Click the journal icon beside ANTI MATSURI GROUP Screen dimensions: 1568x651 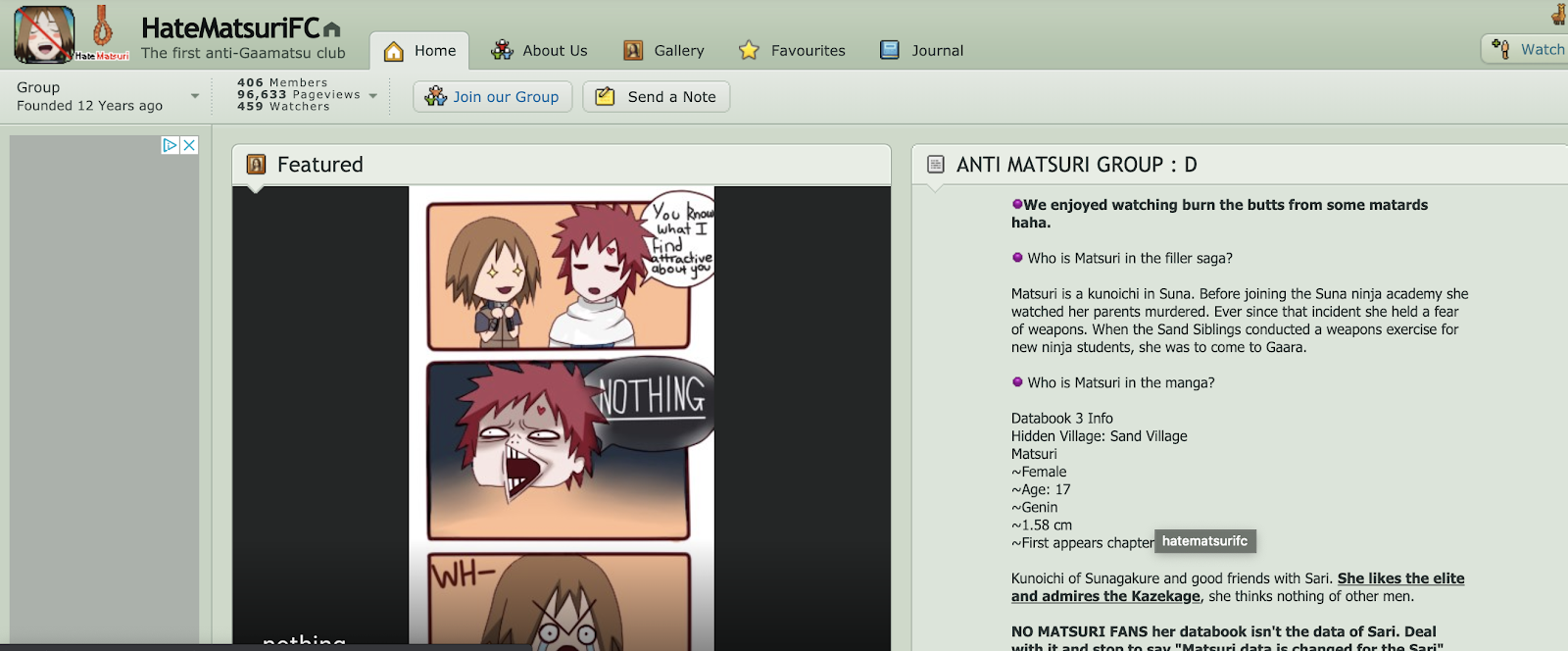[x=936, y=165]
